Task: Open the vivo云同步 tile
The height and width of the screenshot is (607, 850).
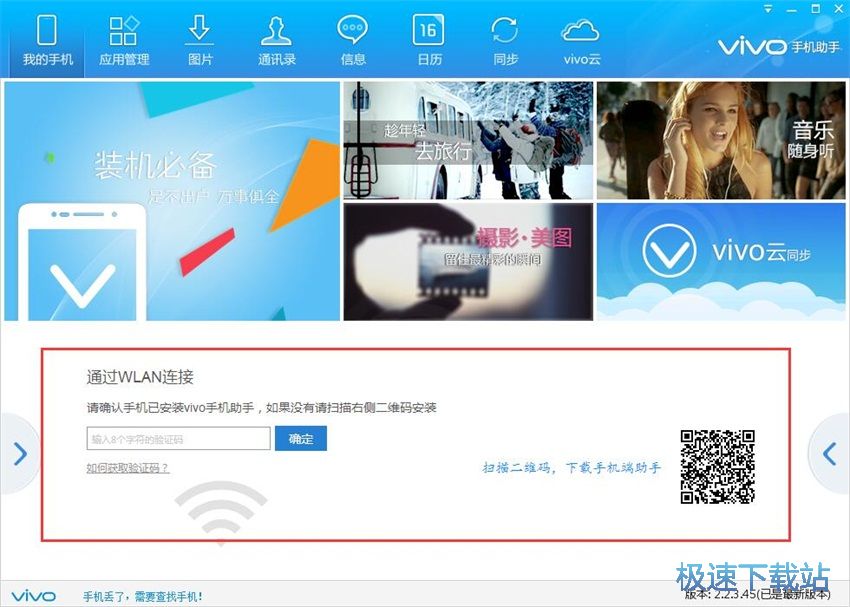Action: point(721,262)
